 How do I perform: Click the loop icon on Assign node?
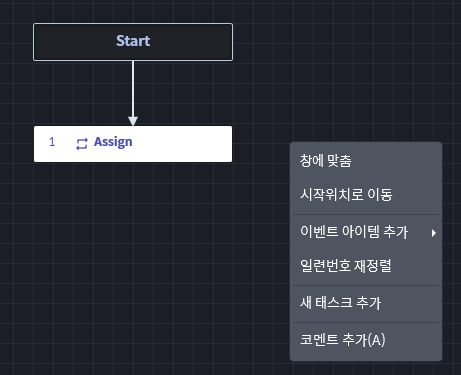[x=82, y=144]
